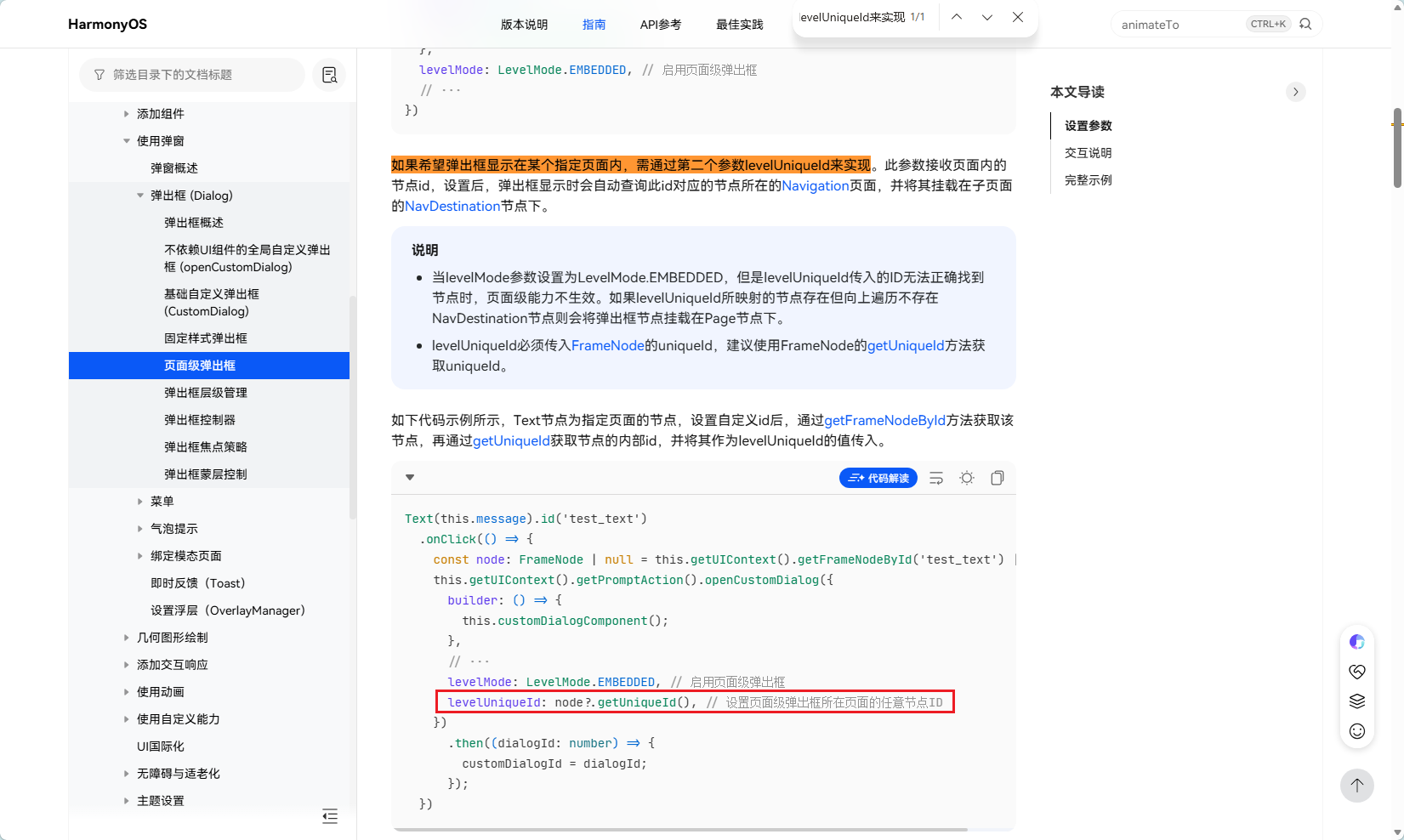Image resolution: width=1404 pixels, height=840 pixels.
Task: Go to next find-in-page match
Action: coord(987,17)
